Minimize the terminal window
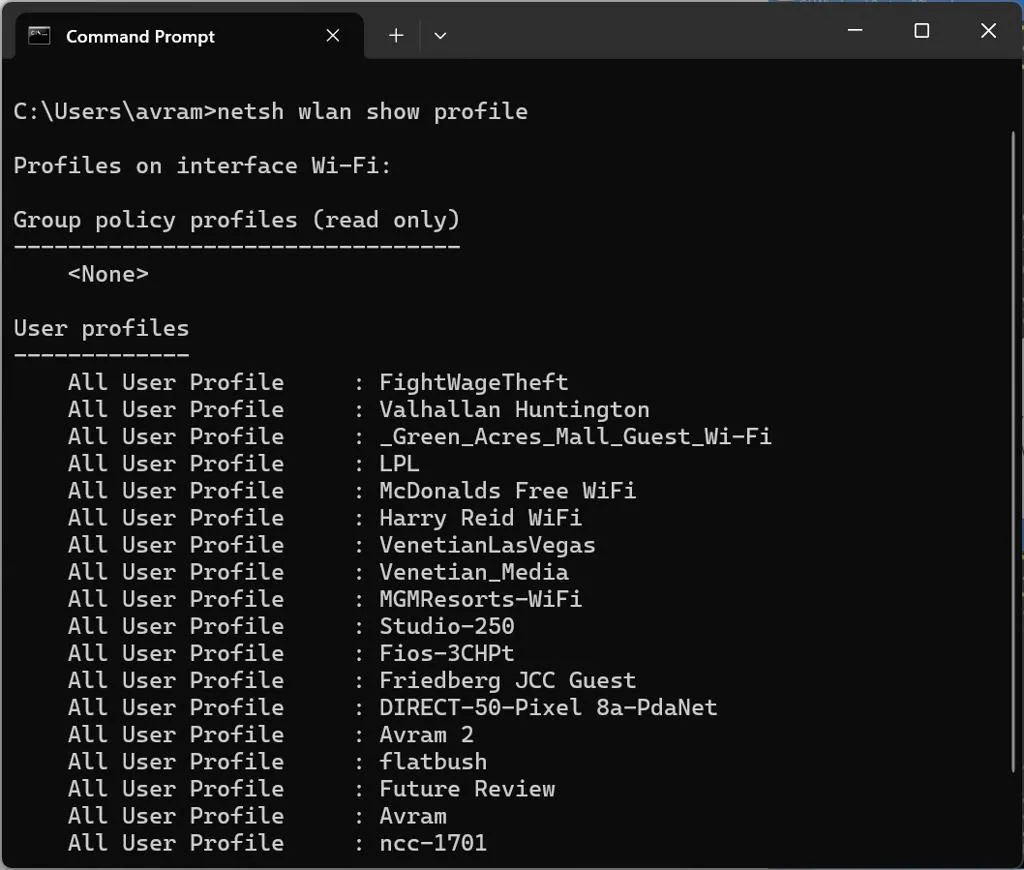 [855, 30]
